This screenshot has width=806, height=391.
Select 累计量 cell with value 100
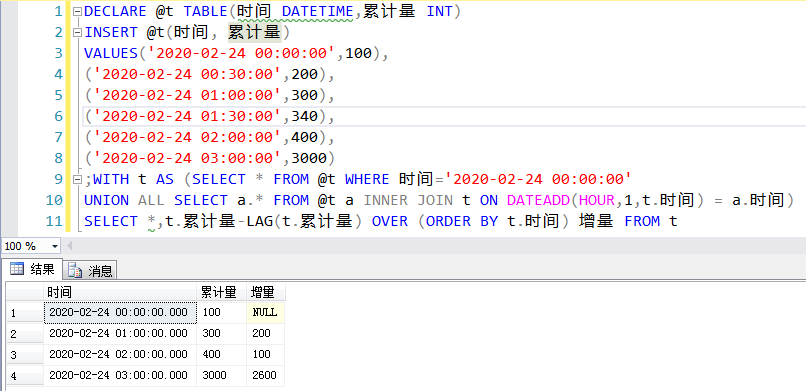222,312
